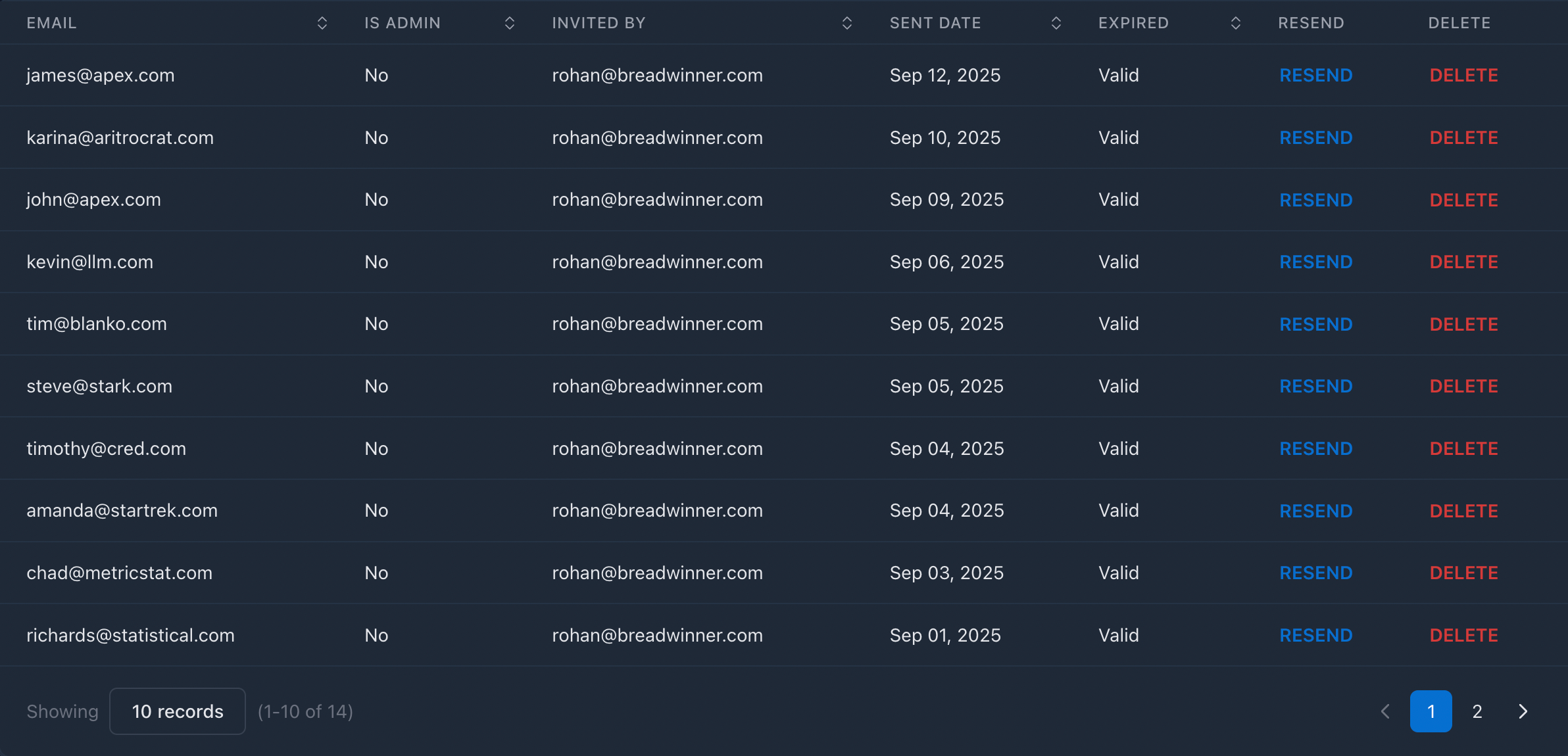Go to previous page arrow
This screenshot has width=1568, height=756.
tap(1385, 711)
